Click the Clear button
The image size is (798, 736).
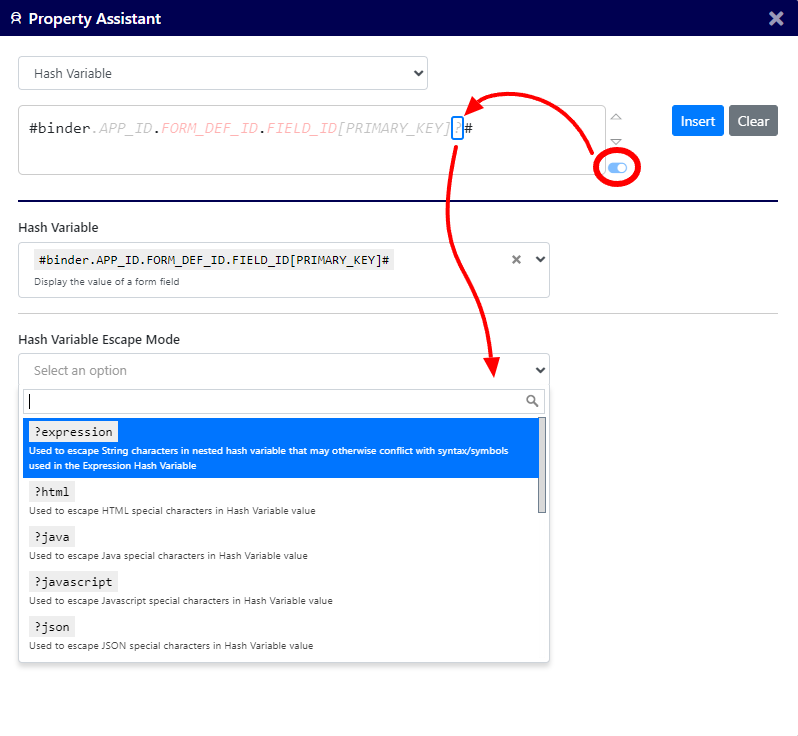click(x=753, y=121)
